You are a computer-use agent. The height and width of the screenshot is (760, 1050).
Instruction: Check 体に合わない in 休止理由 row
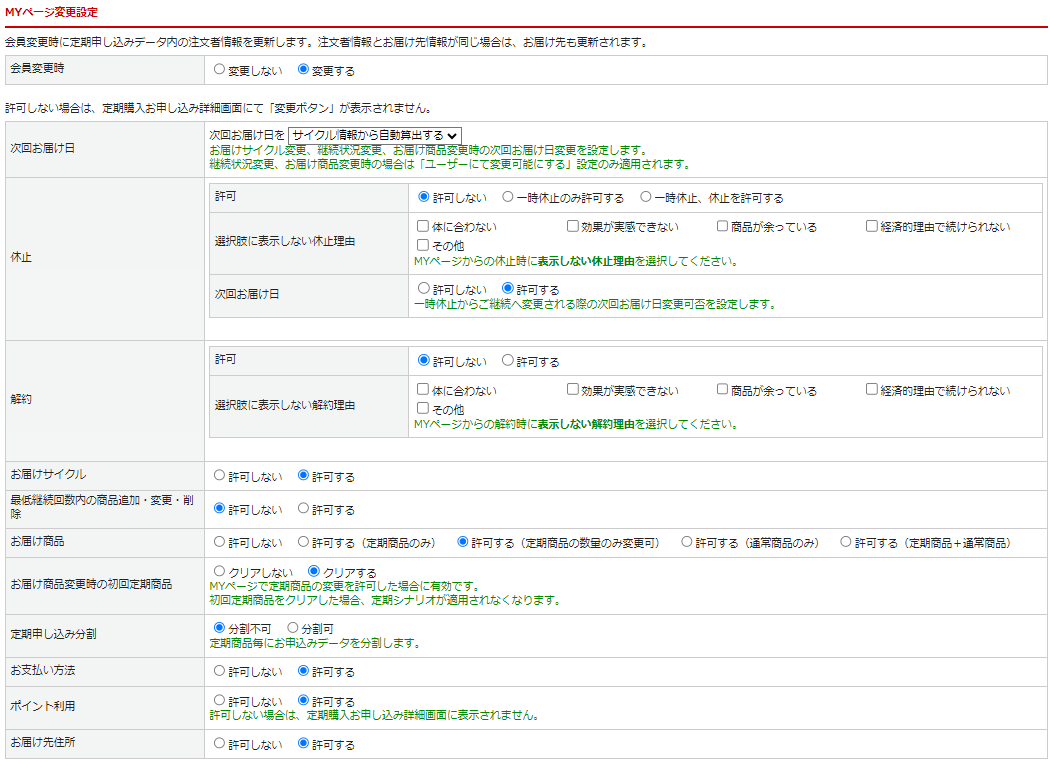coord(423,226)
